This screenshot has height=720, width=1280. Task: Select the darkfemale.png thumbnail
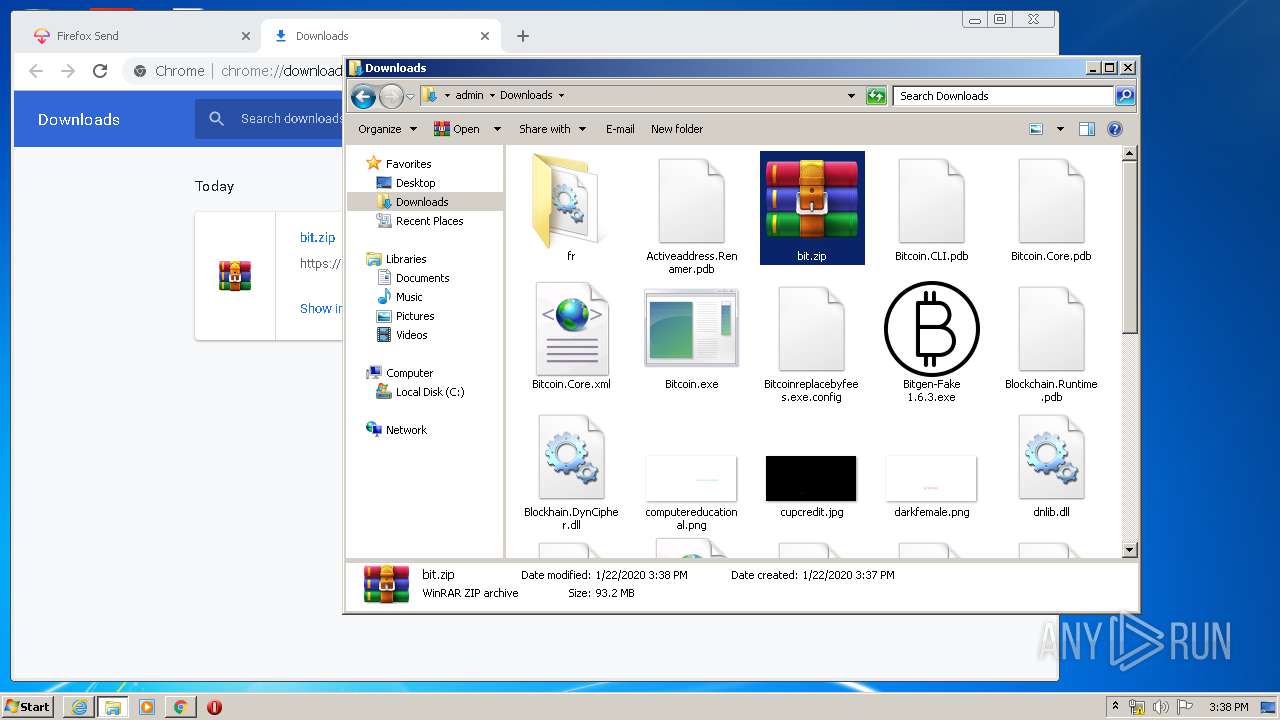[931, 478]
